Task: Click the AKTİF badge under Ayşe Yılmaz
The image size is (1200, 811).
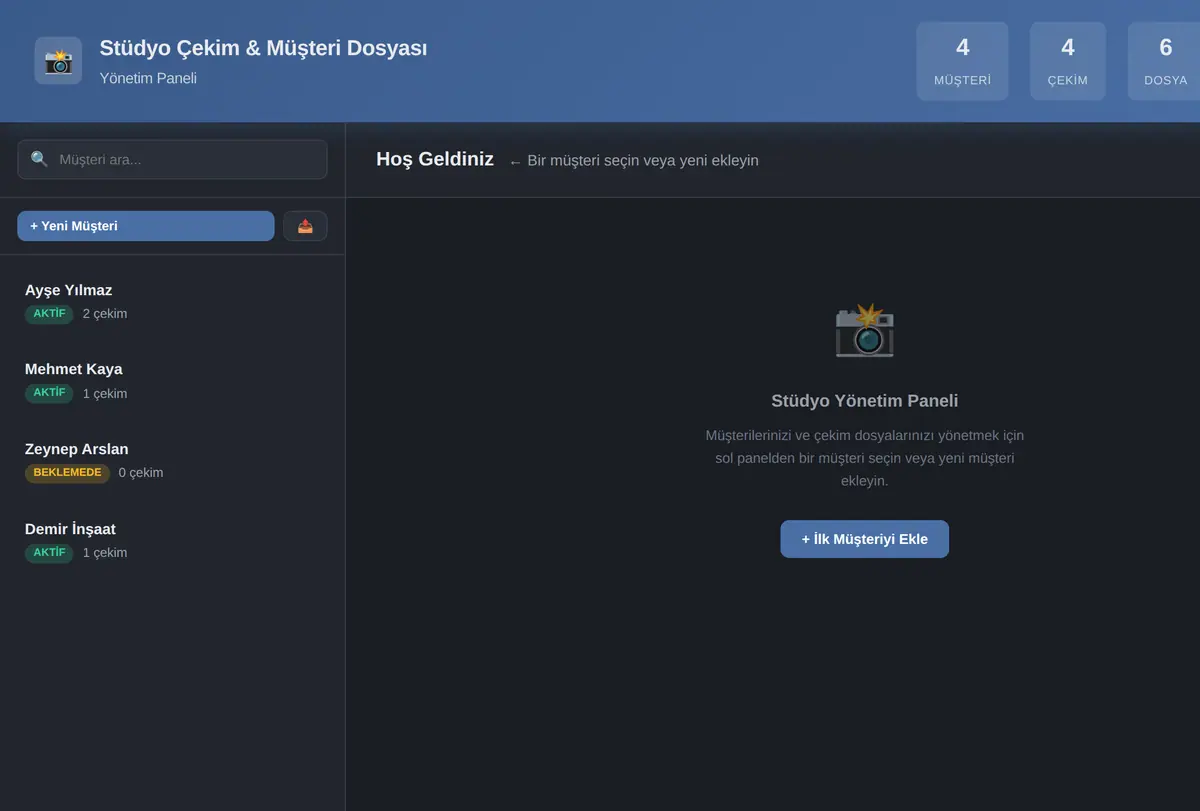Action: click(49, 314)
